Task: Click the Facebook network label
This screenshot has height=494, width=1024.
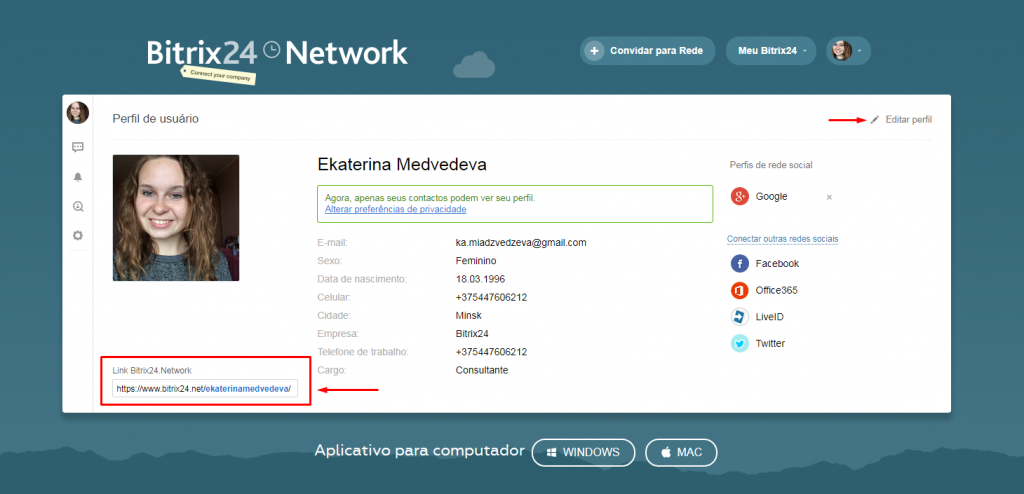Action: 777,264
